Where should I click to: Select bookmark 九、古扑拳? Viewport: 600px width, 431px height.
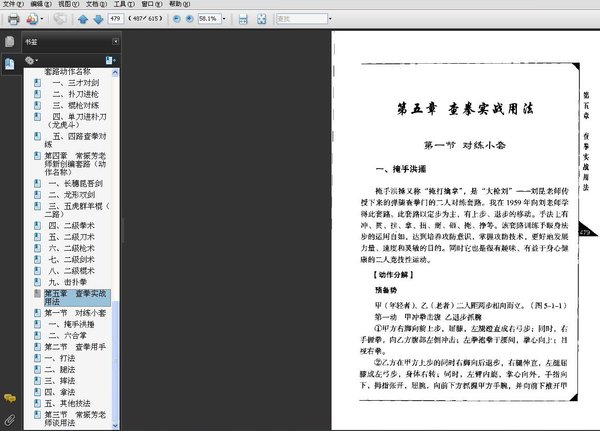68,282
